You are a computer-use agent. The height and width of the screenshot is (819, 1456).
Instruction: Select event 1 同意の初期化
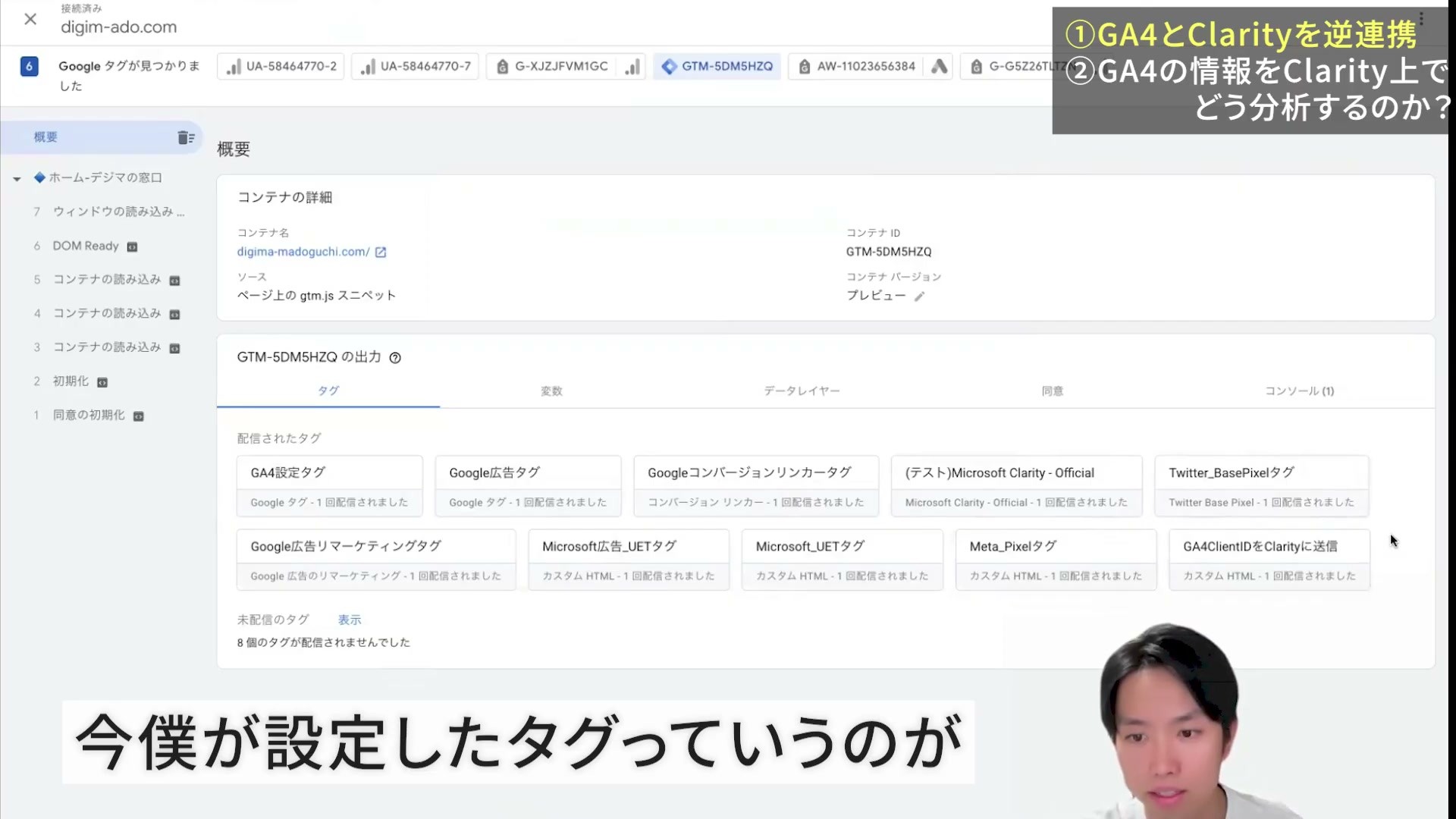click(x=89, y=415)
